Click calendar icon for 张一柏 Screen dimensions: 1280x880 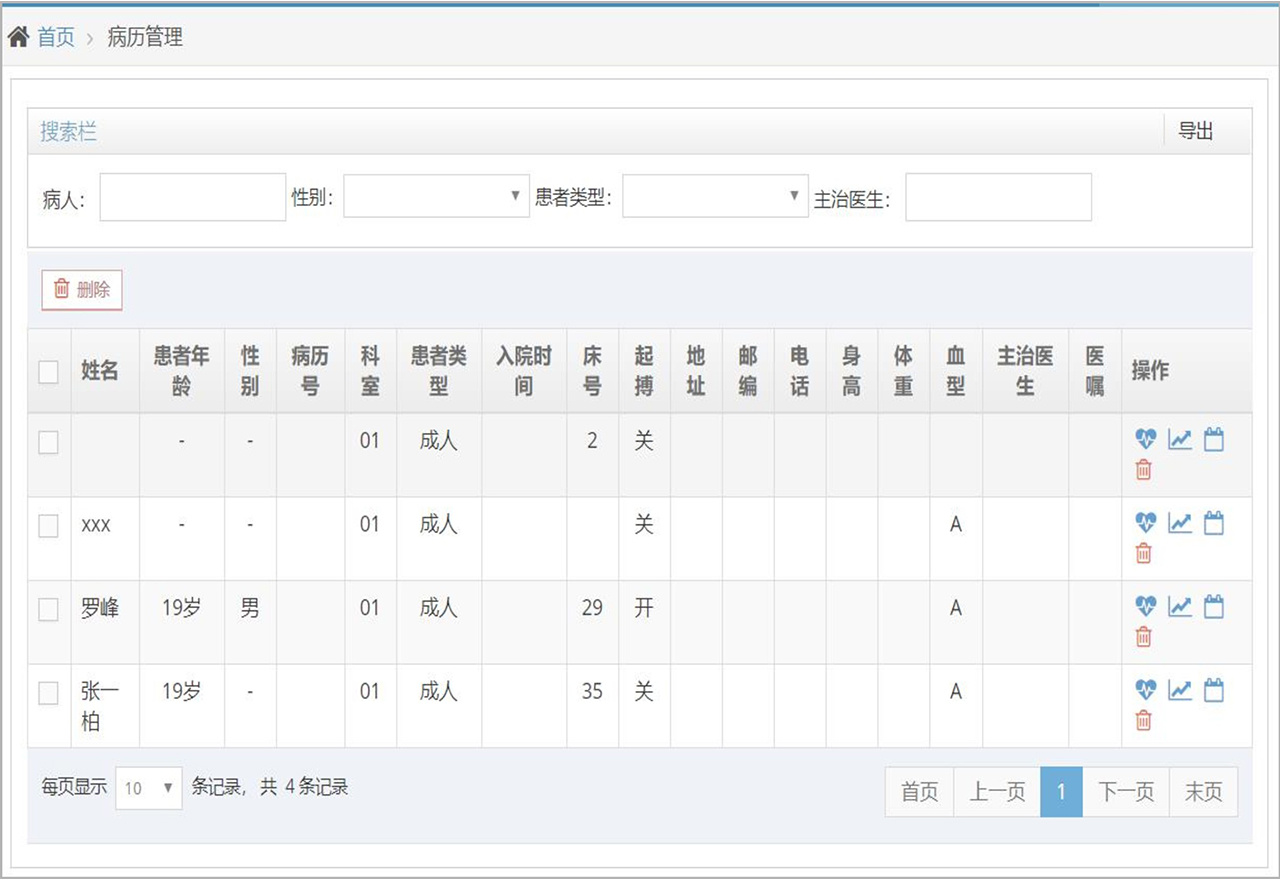point(1213,690)
